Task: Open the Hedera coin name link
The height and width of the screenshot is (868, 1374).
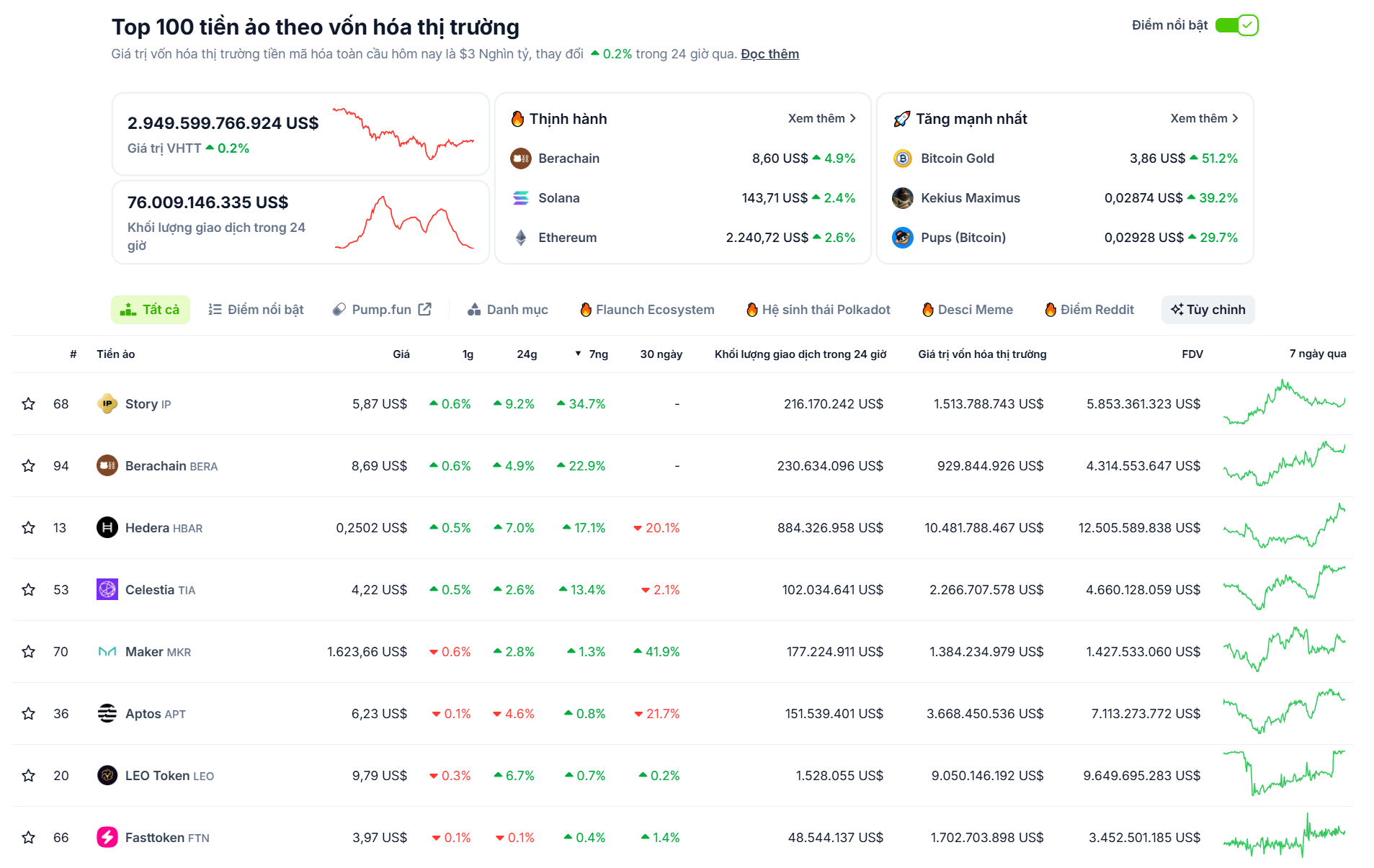Action: [164, 528]
